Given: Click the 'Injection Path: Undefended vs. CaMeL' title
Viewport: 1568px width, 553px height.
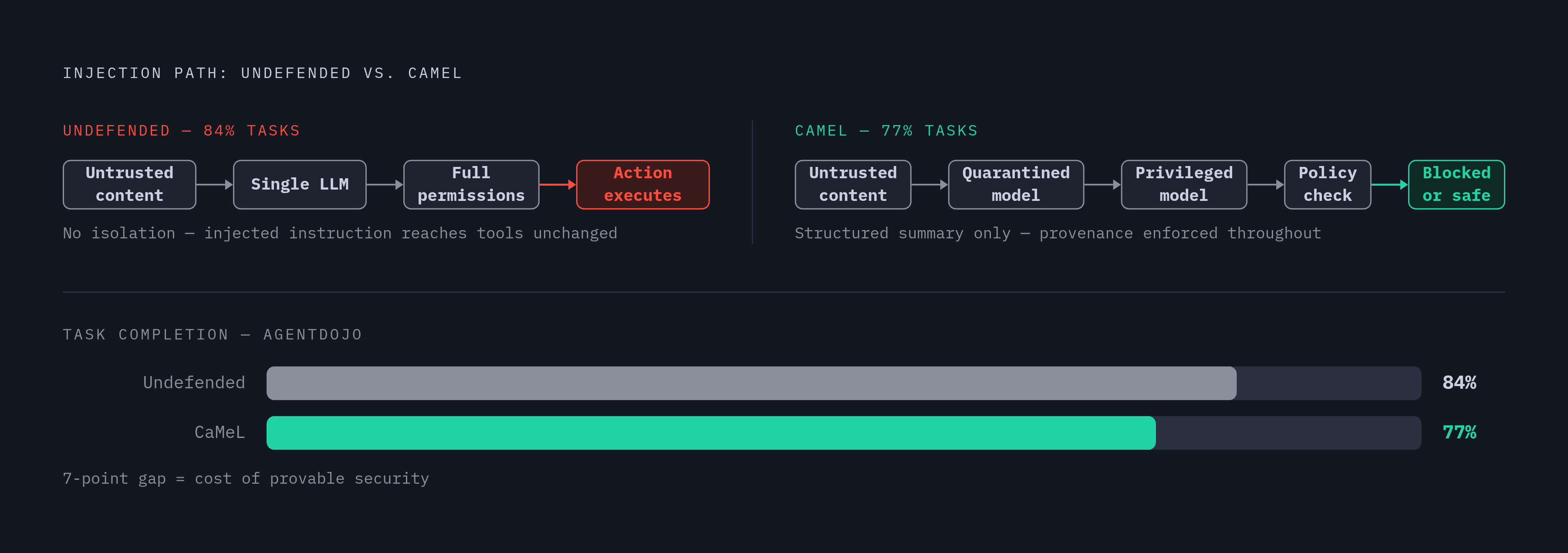Looking at the screenshot, I should coord(262,73).
